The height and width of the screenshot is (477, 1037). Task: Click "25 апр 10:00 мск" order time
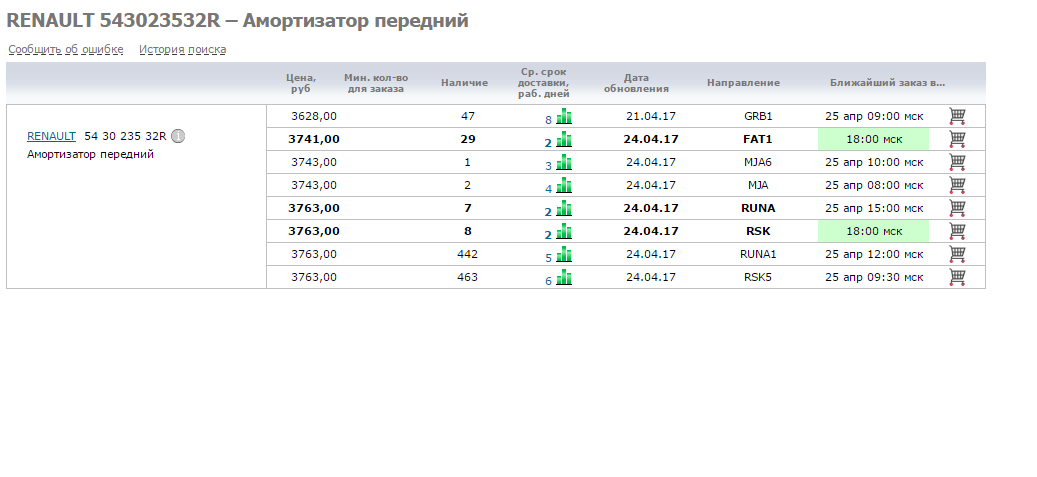pos(874,162)
